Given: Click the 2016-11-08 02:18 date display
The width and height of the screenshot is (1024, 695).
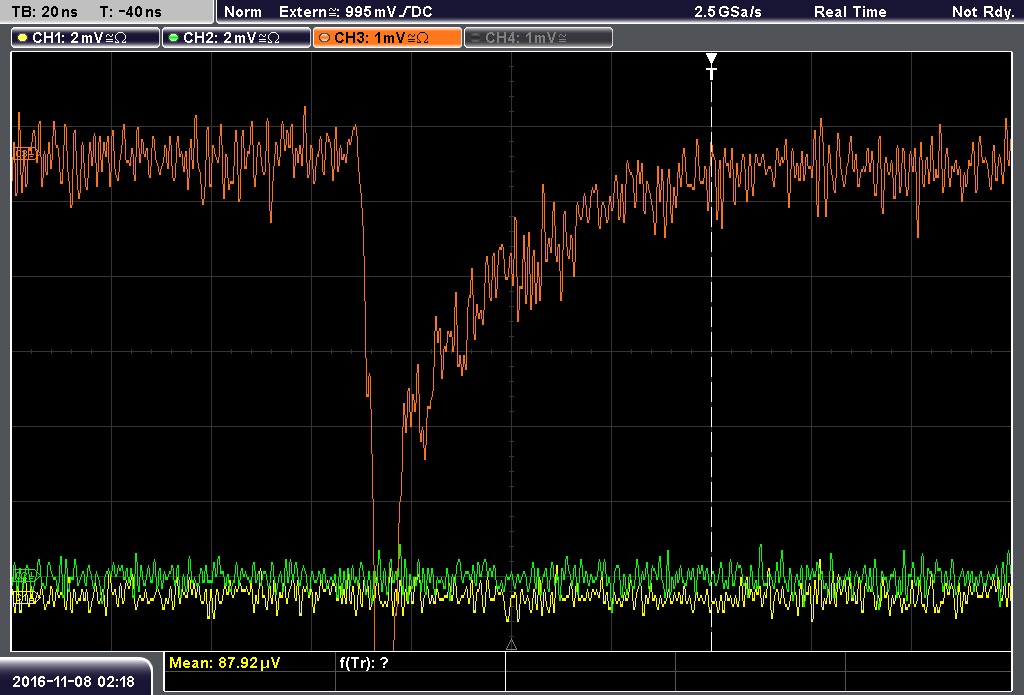Looking at the screenshot, I should pos(73,681).
